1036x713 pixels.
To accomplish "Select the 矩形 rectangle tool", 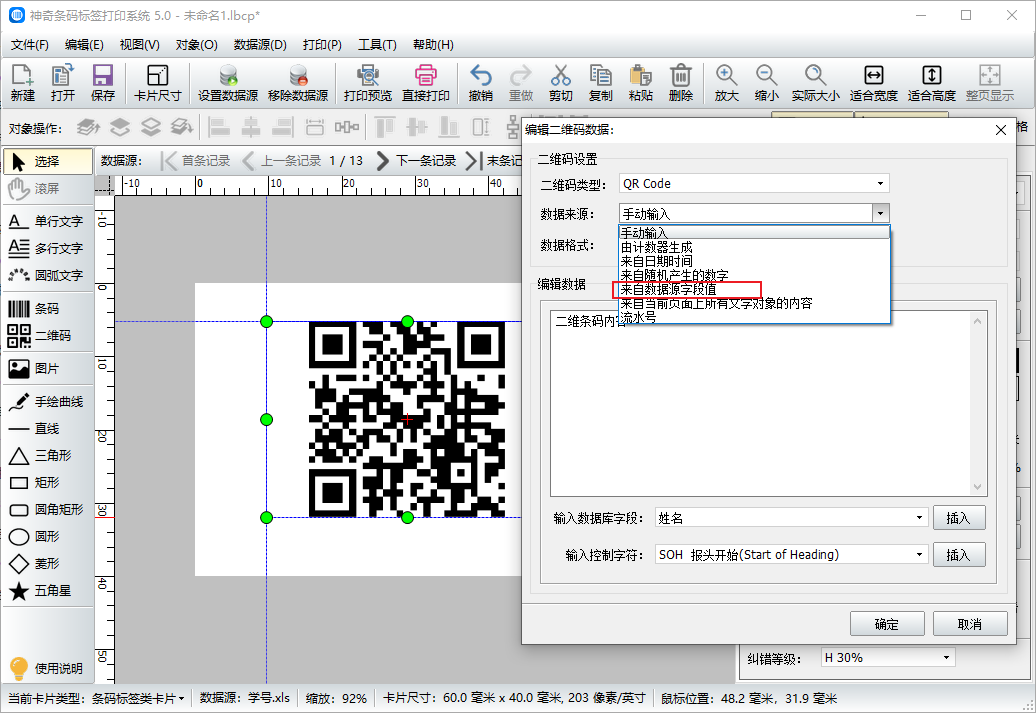I will tap(48, 482).
